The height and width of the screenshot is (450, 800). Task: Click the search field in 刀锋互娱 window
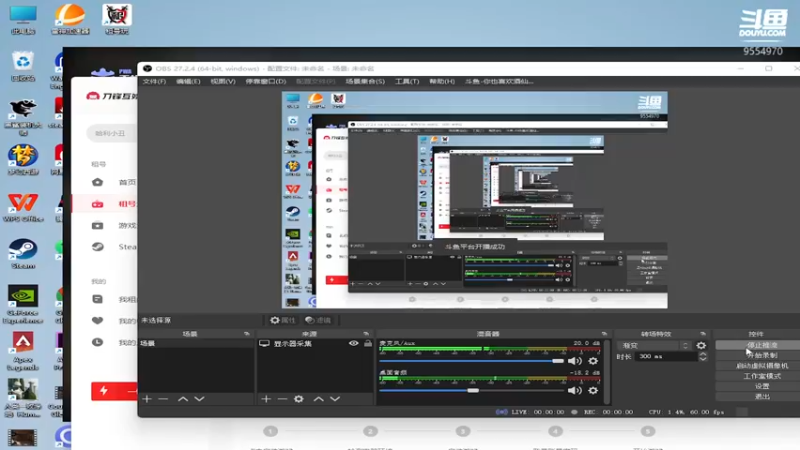pyautogui.click(x=112, y=133)
